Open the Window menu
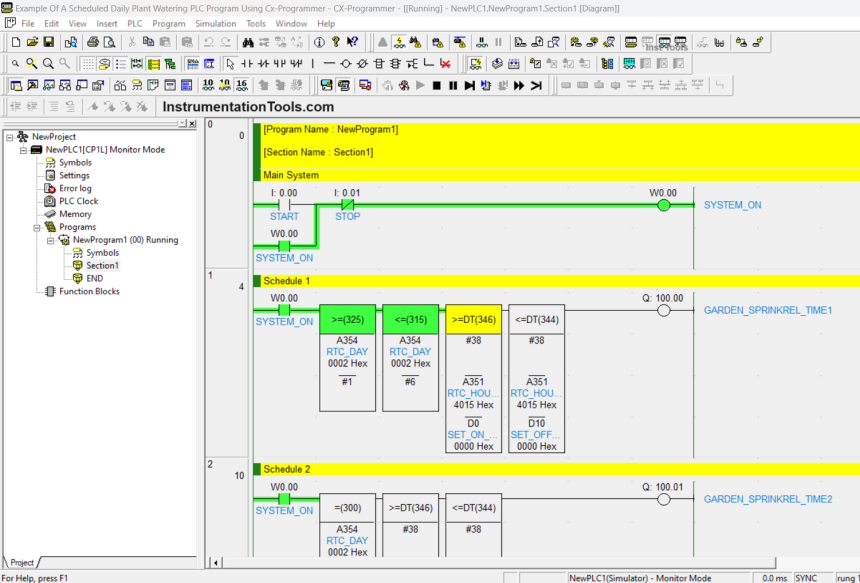The image size is (860, 583). 291,24
